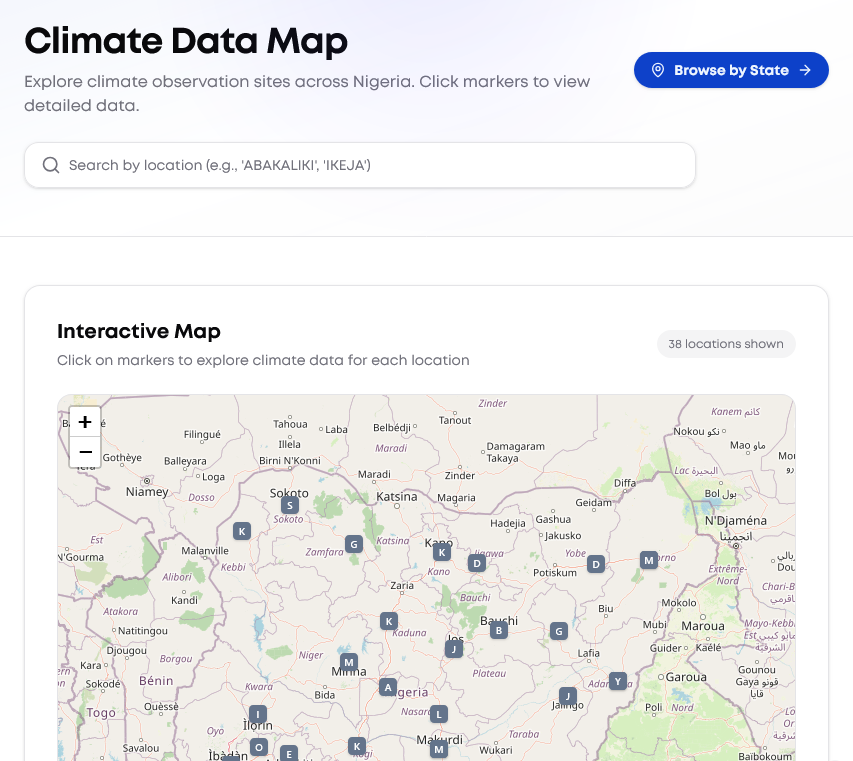The width and height of the screenshot is (853, 761).
Task: Click the N'Djaména label on map
Action: point(735,521)
